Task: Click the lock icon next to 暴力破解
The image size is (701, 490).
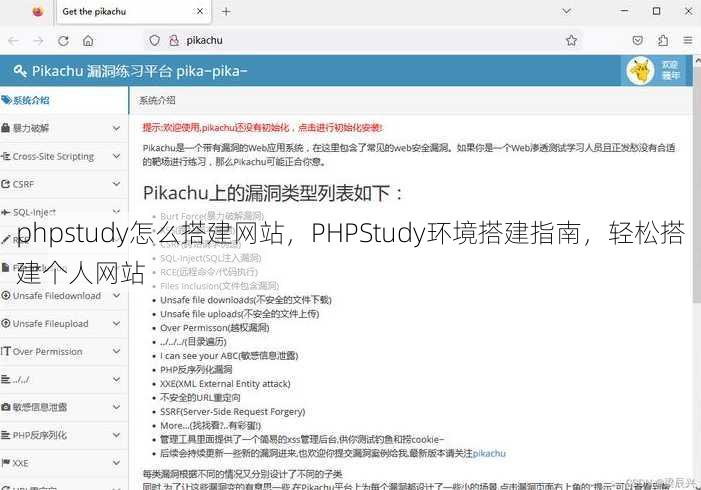Action: [5, 128]
